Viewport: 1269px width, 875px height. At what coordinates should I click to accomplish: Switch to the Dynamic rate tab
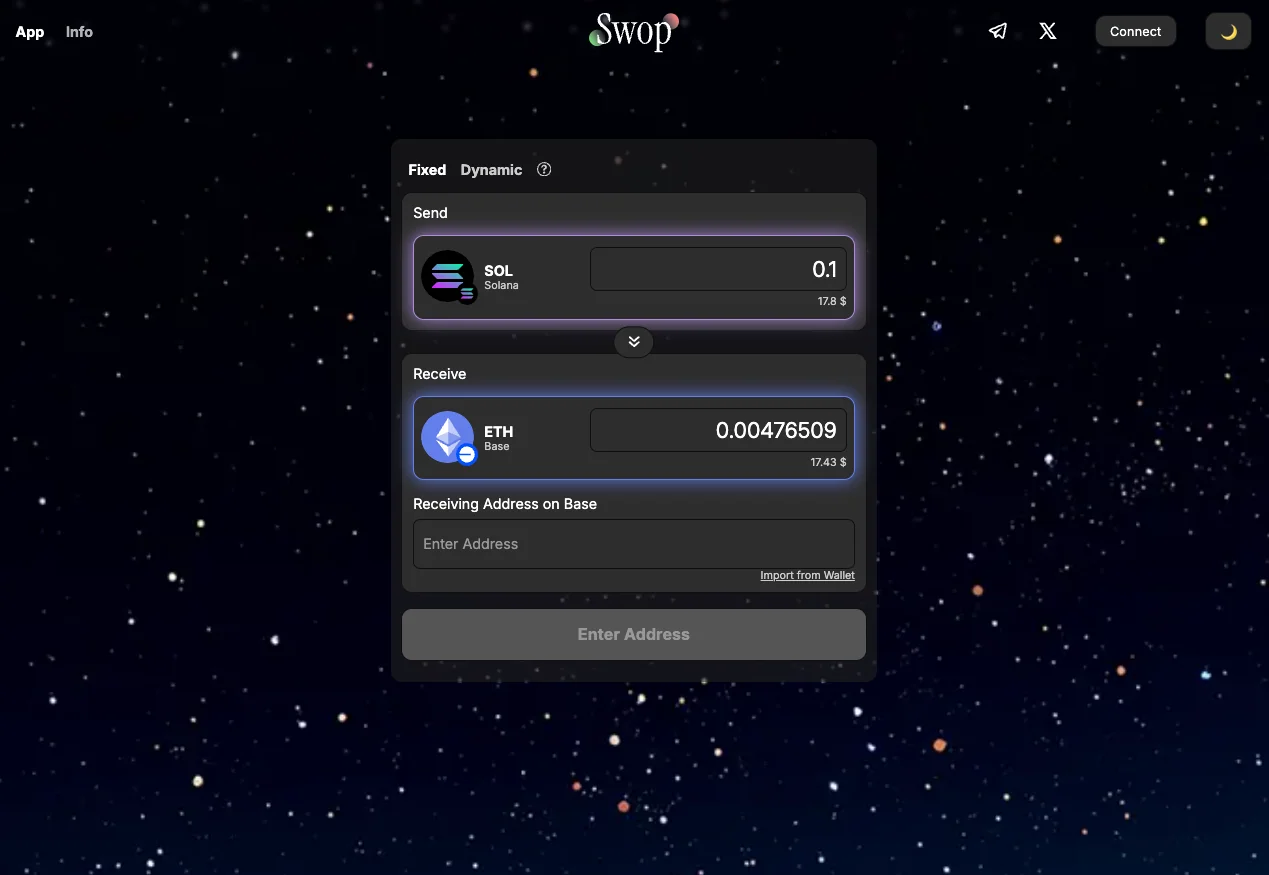491,170
